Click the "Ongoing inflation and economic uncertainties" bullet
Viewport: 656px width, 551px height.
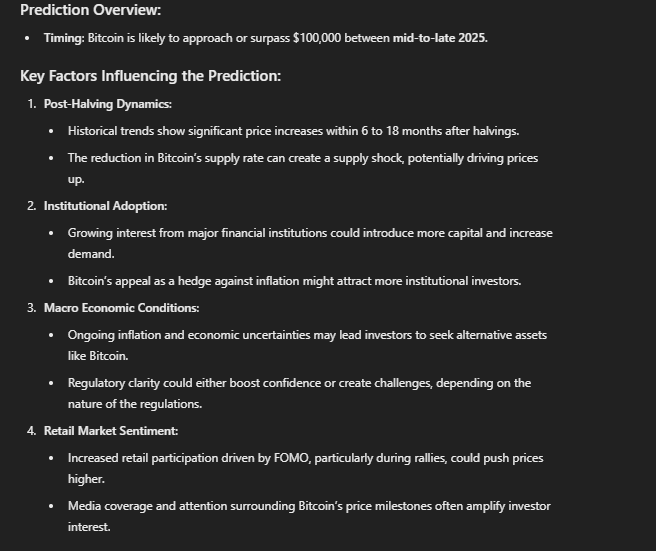307,335
